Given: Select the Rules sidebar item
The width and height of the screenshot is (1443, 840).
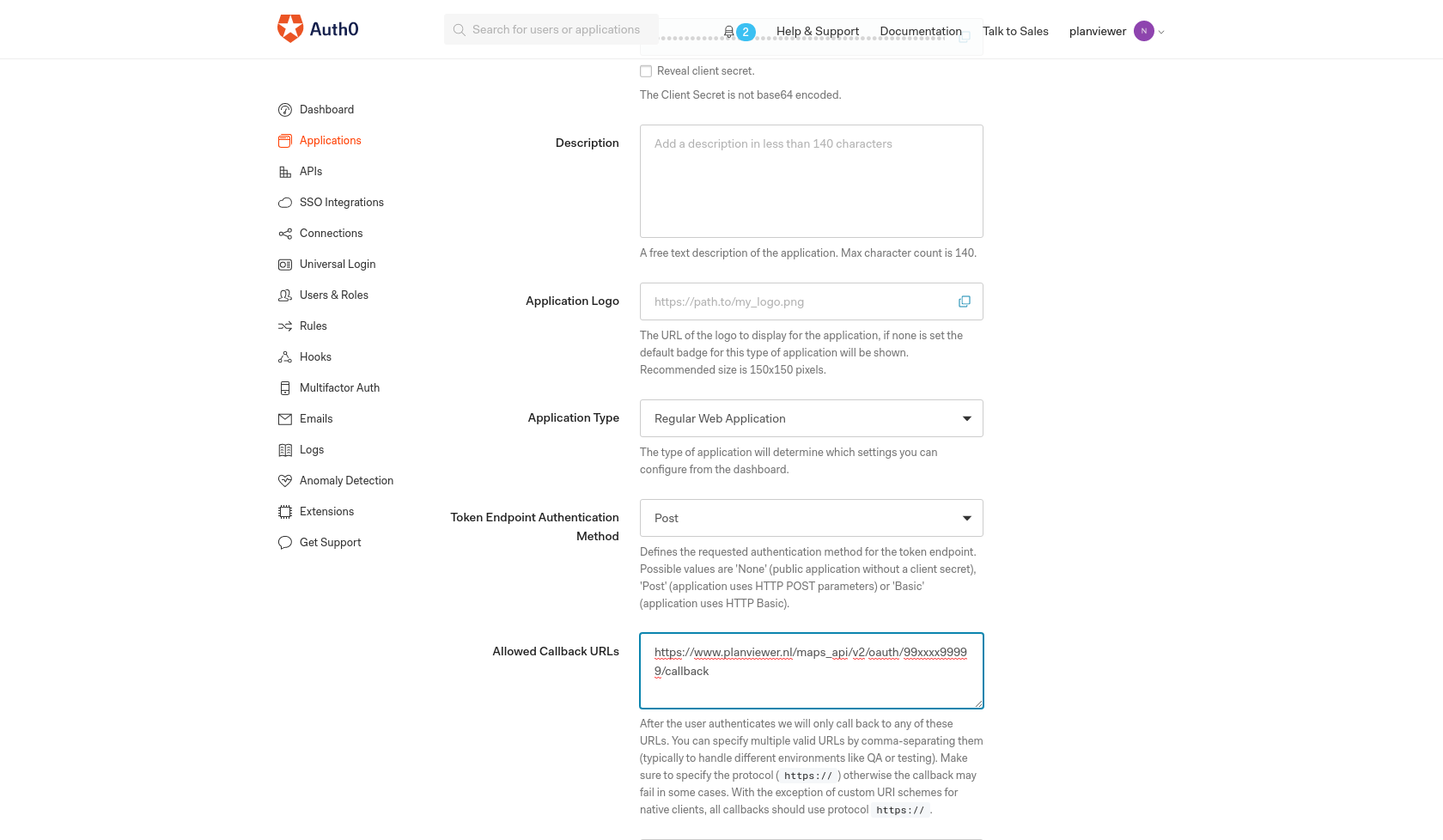Looking at the screenshot, I should (314, 326).
